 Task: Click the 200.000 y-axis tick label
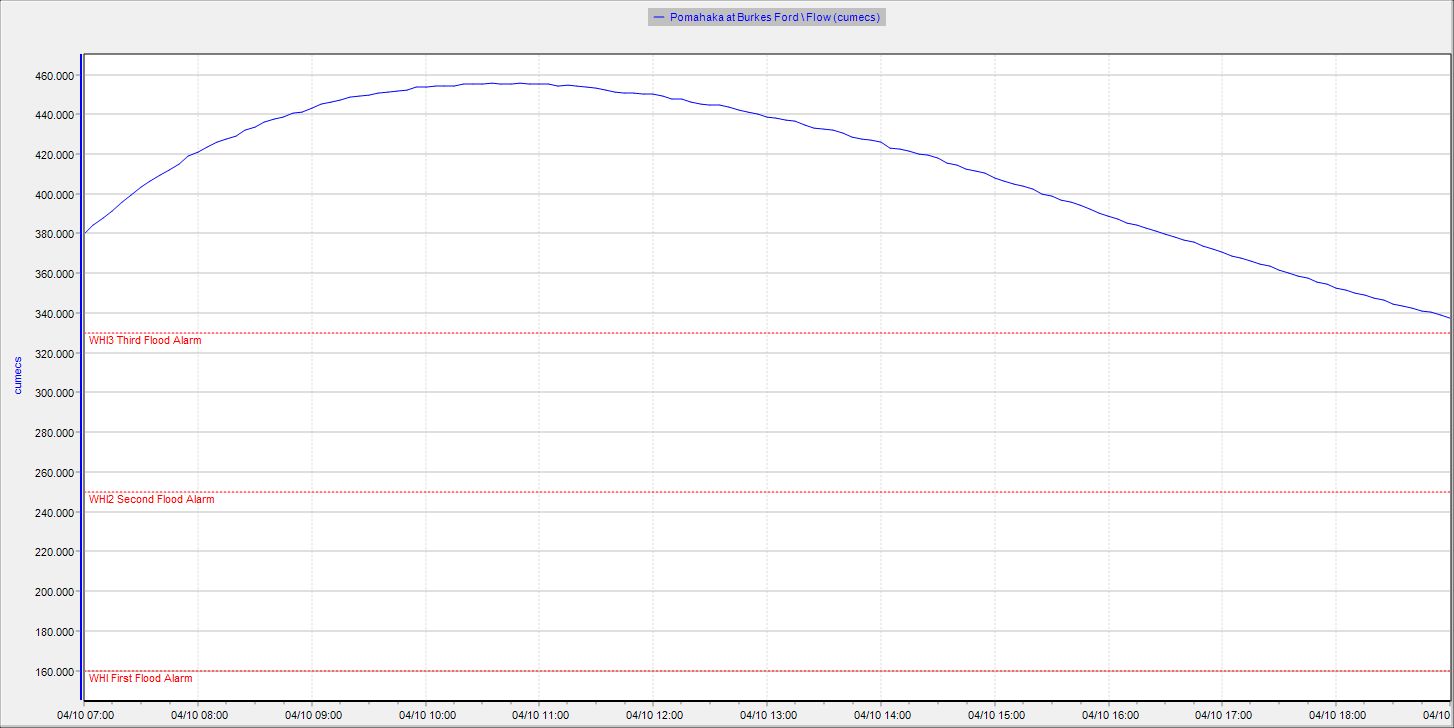point(54,592)
